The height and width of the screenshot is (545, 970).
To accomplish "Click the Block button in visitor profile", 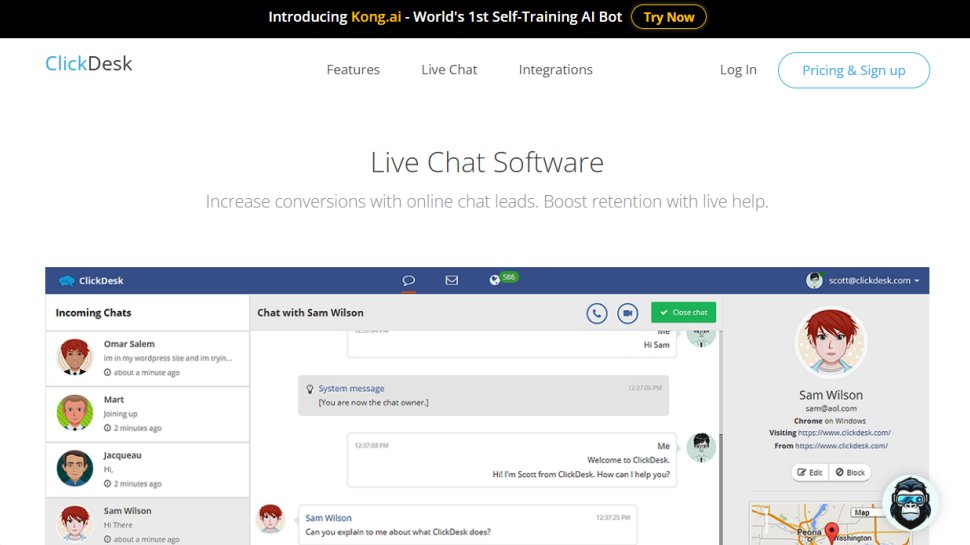I will point(850,472).
